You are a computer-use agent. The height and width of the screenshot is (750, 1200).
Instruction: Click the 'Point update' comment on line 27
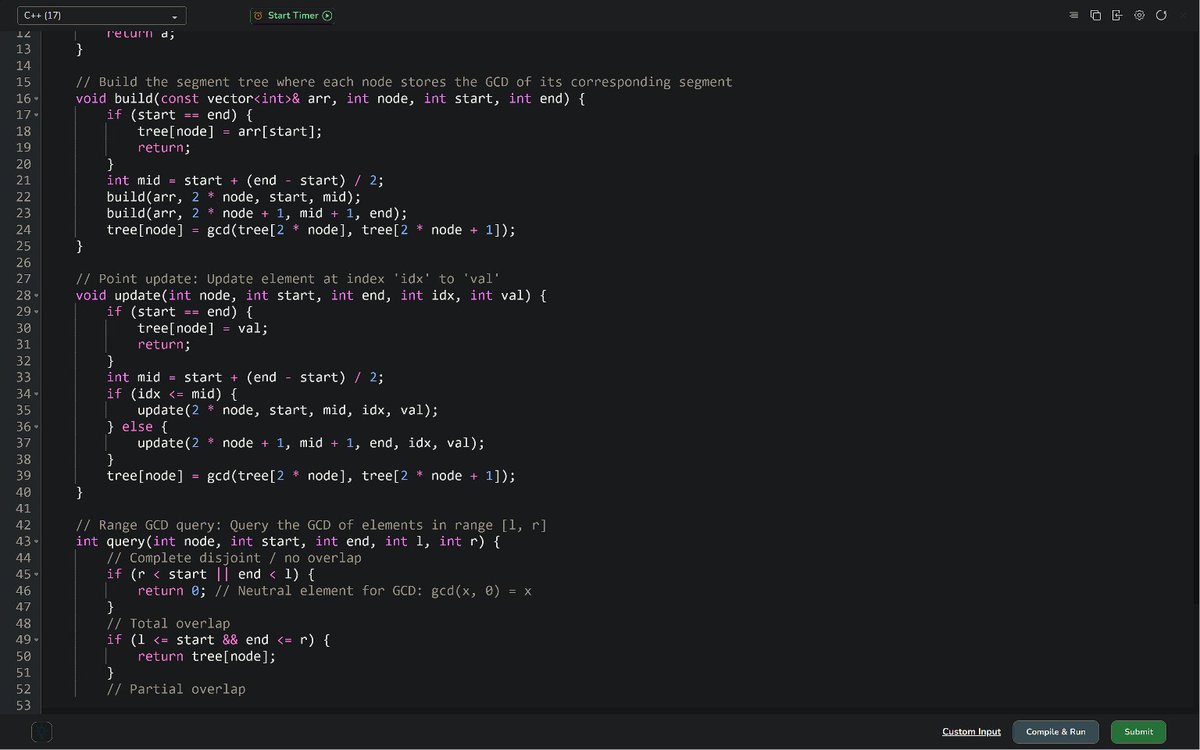(x=288, y=279)
